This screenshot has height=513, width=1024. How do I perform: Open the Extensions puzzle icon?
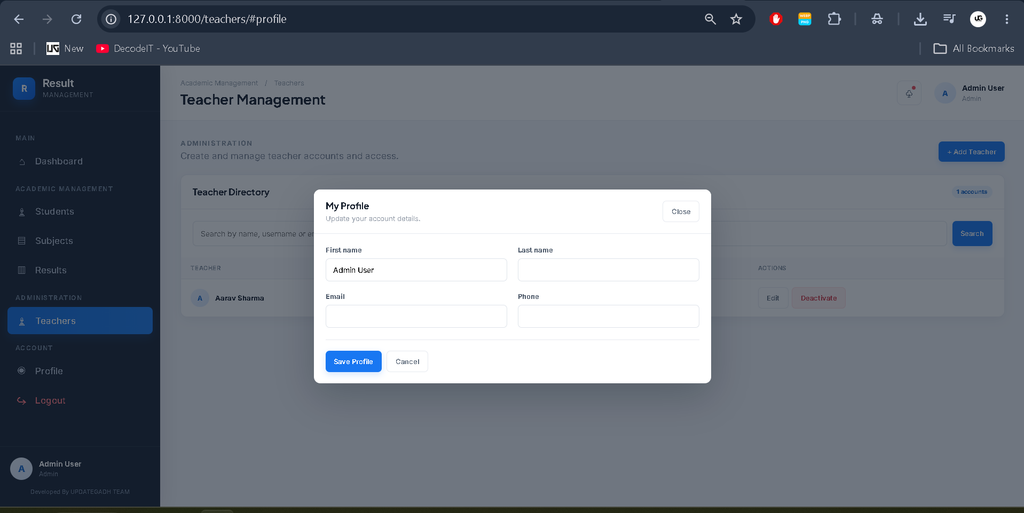[x=834, y=19]
